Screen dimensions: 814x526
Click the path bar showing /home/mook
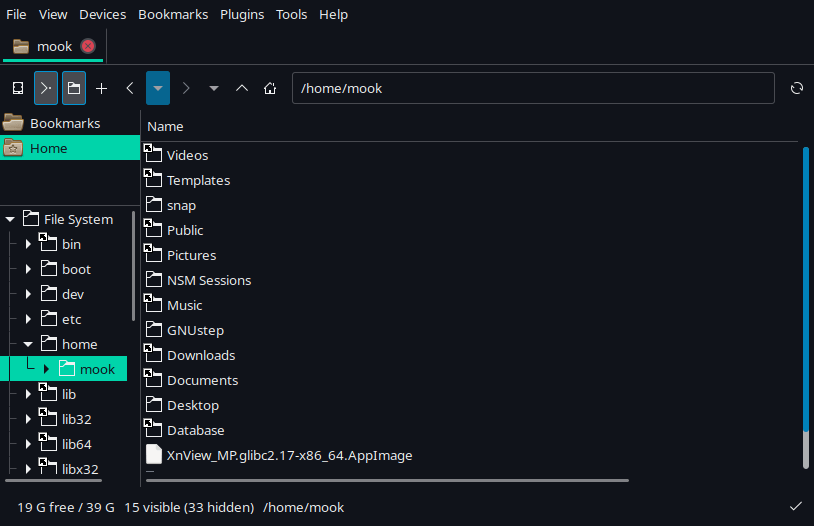pyautogui.click(x=533, y=88)
